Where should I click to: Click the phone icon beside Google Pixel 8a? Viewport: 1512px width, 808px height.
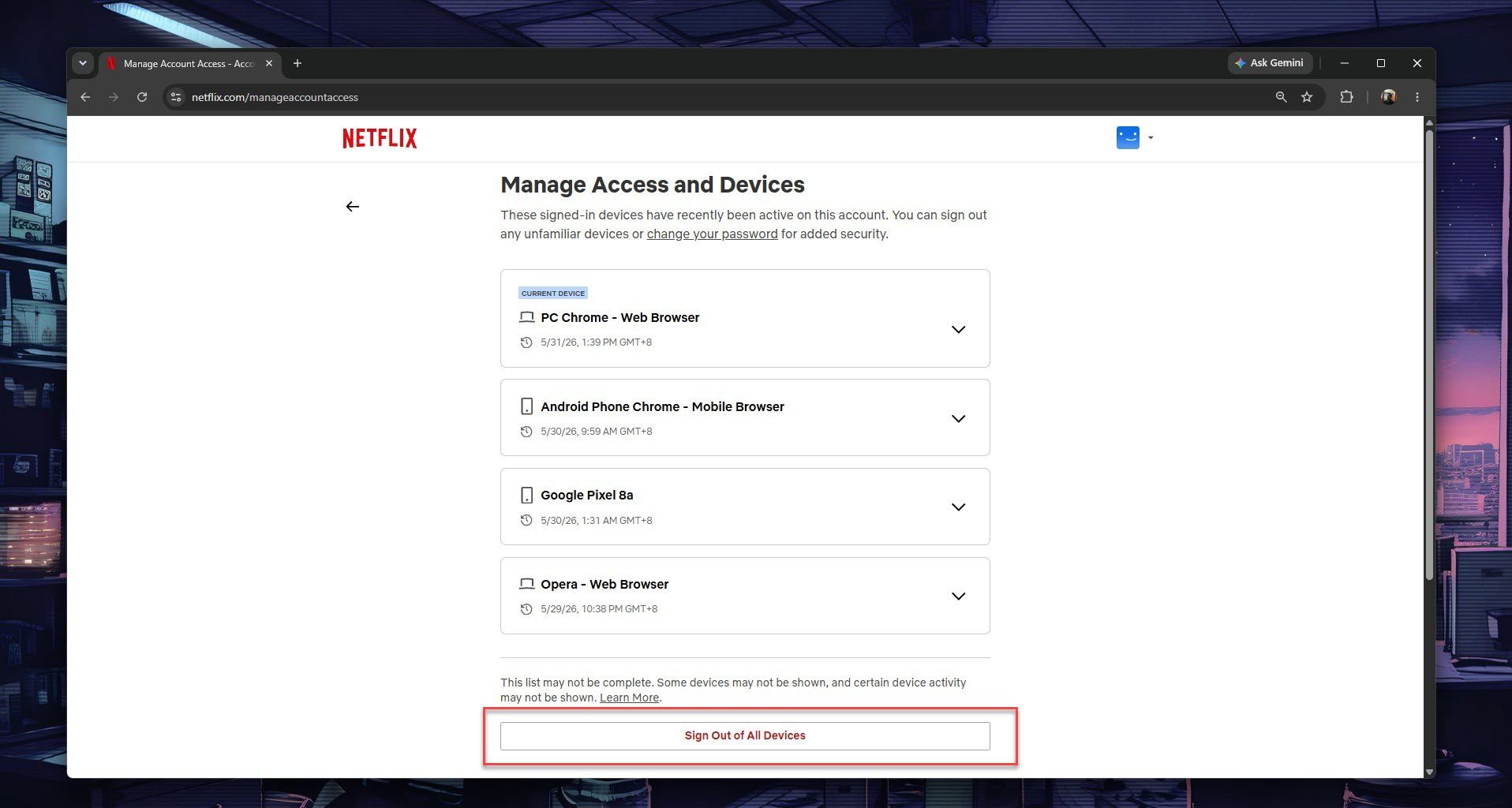[x=526, y=495]
